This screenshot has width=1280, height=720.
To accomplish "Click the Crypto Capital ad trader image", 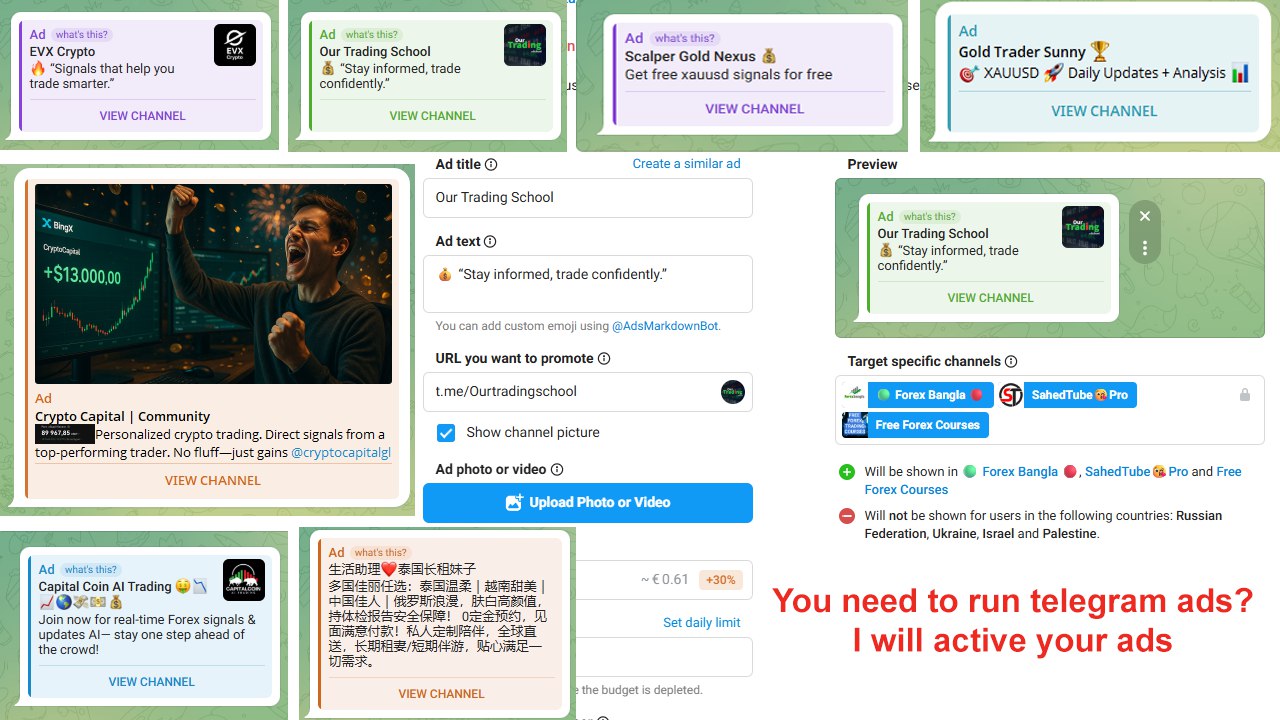I will (214, 284).
